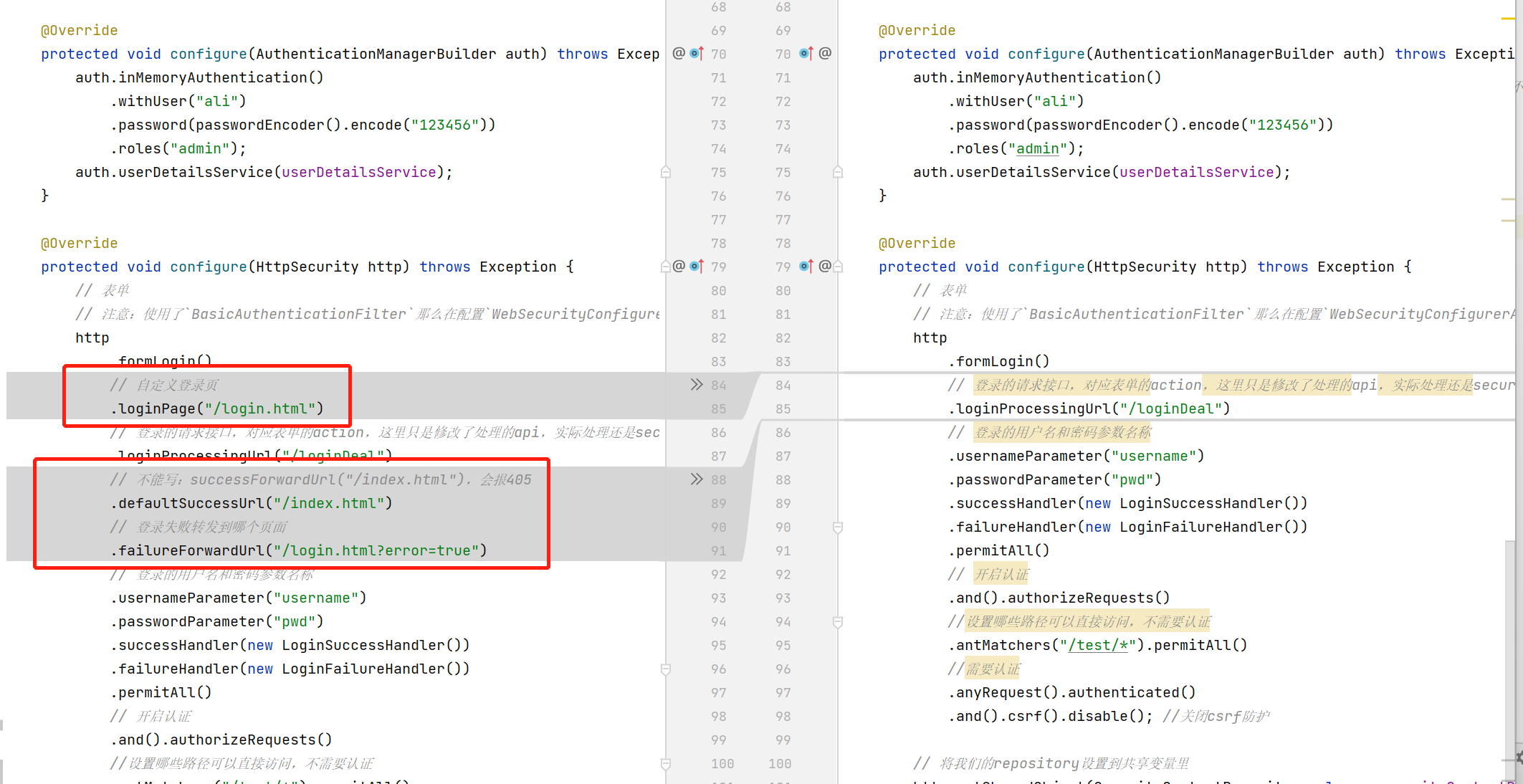Click .roles("admin"); in the right pane
The height and width of the screenshot is (784, 1523).
[x=1016, y=148]
